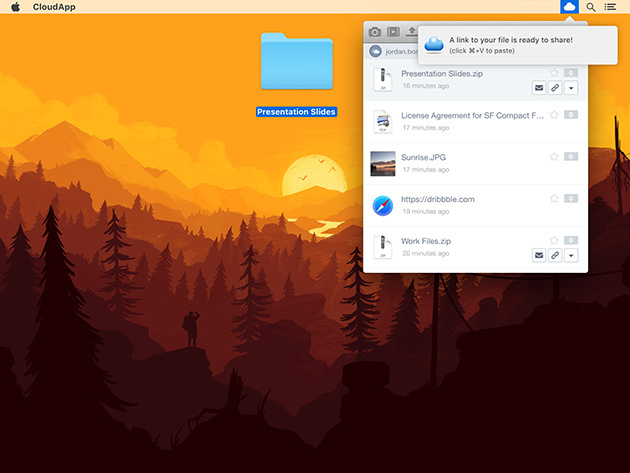
Task: Click the view count badge for Presentation Slides.zip
Action: pos(571,73)
